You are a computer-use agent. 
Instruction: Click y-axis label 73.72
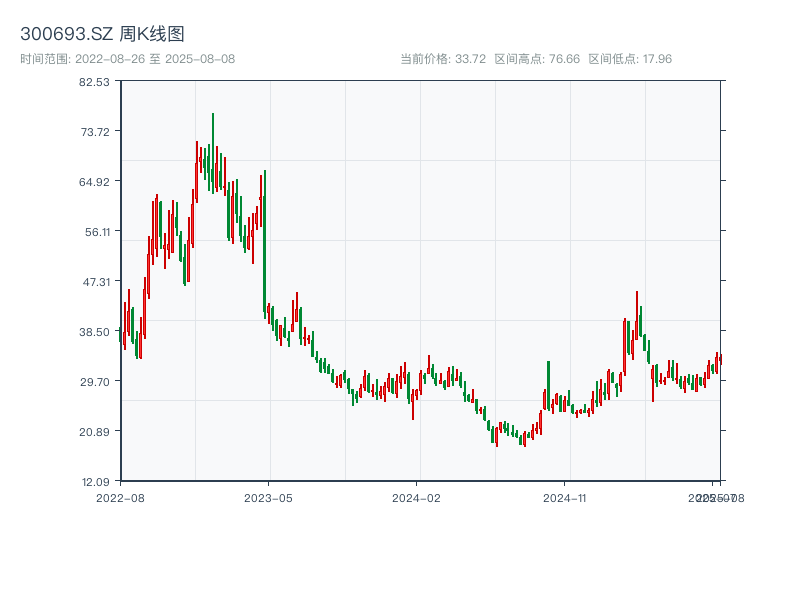95,132
